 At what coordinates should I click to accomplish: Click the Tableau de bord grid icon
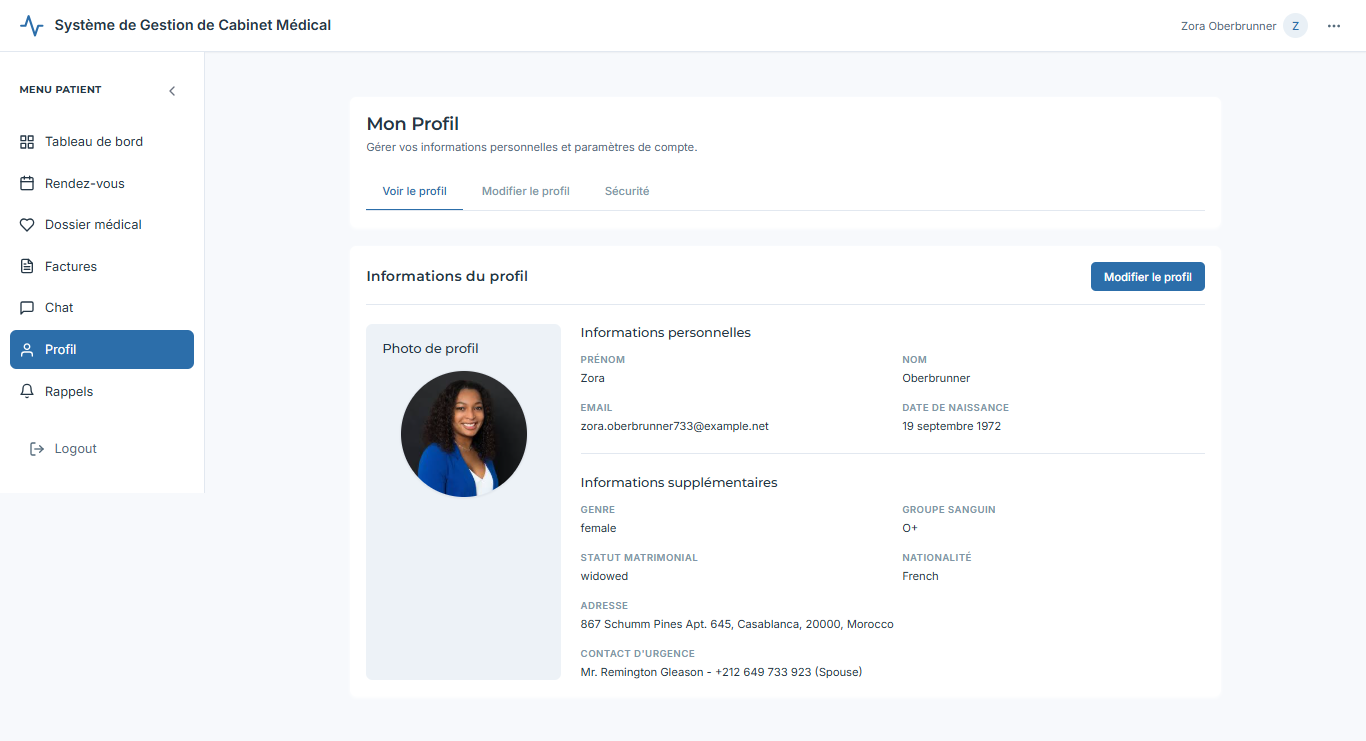tap(27, 142)
